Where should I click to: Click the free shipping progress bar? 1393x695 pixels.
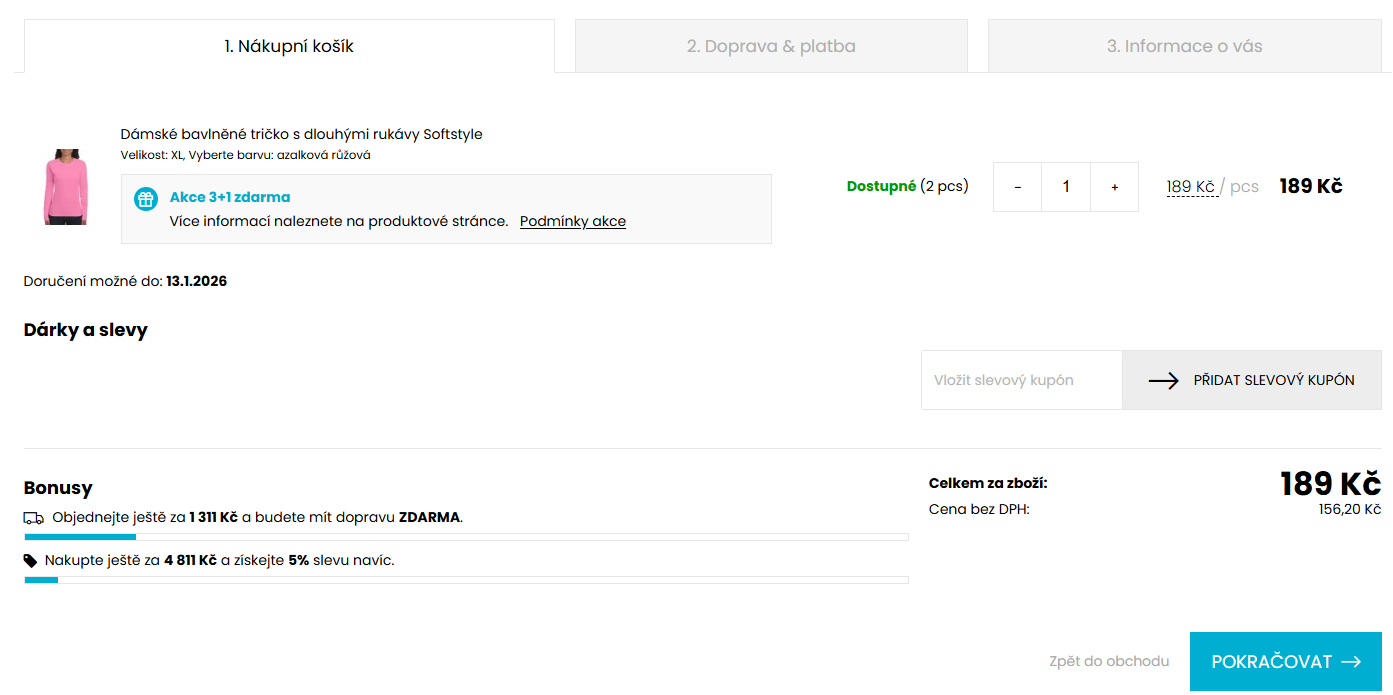pyautogui.click(x=466, y=537)
